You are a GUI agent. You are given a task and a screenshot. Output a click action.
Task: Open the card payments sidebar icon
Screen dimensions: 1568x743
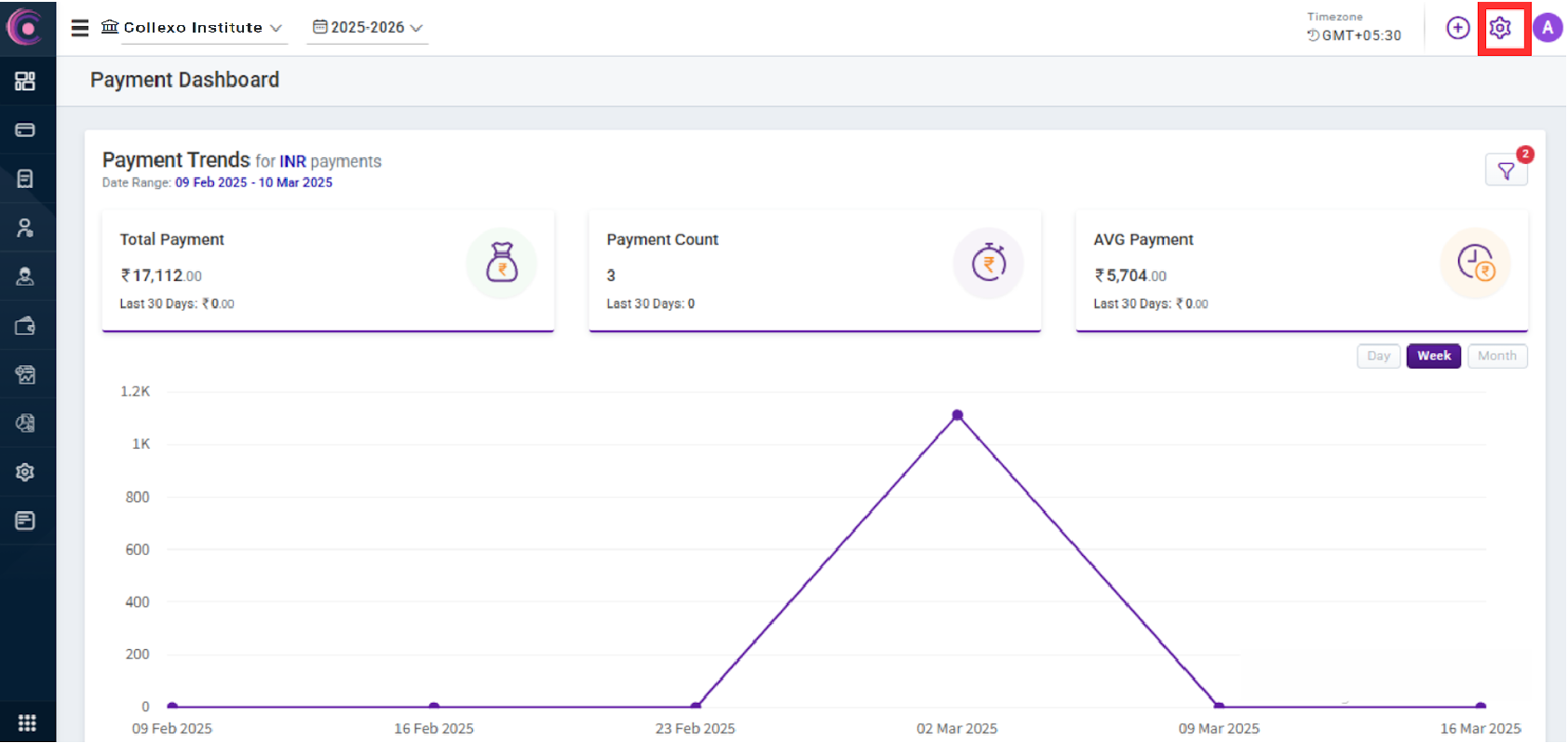[x=25, y=130]
